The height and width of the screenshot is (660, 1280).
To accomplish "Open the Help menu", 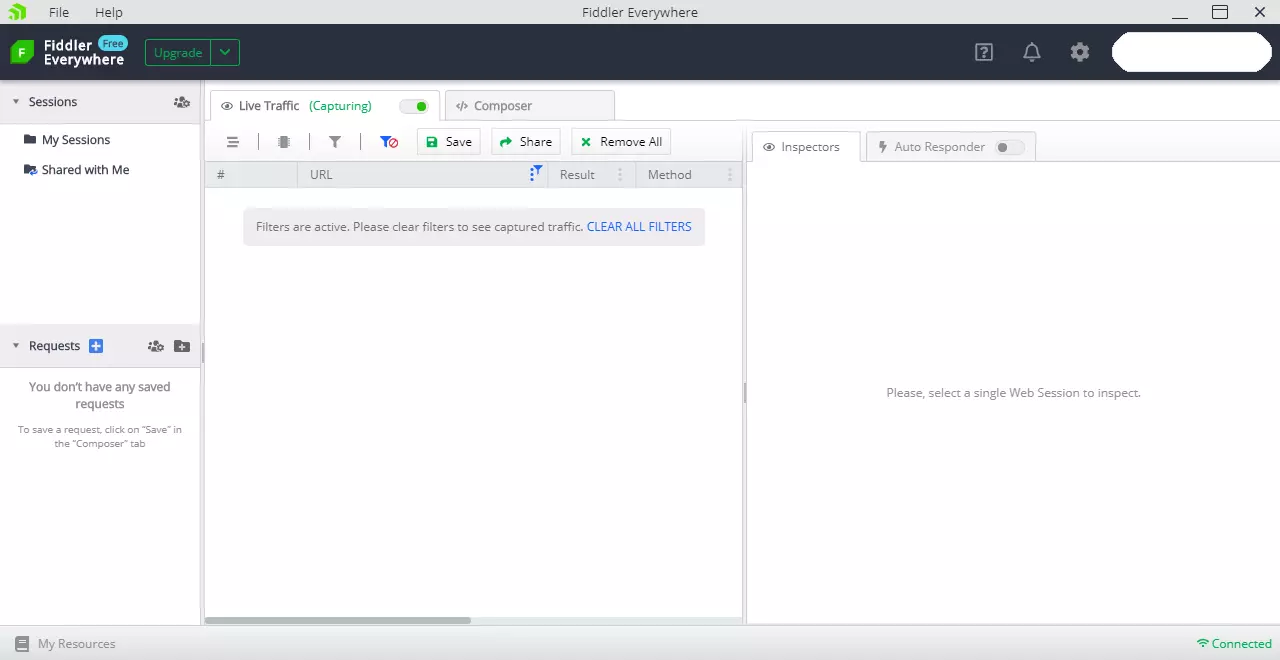I will point(109,12).
